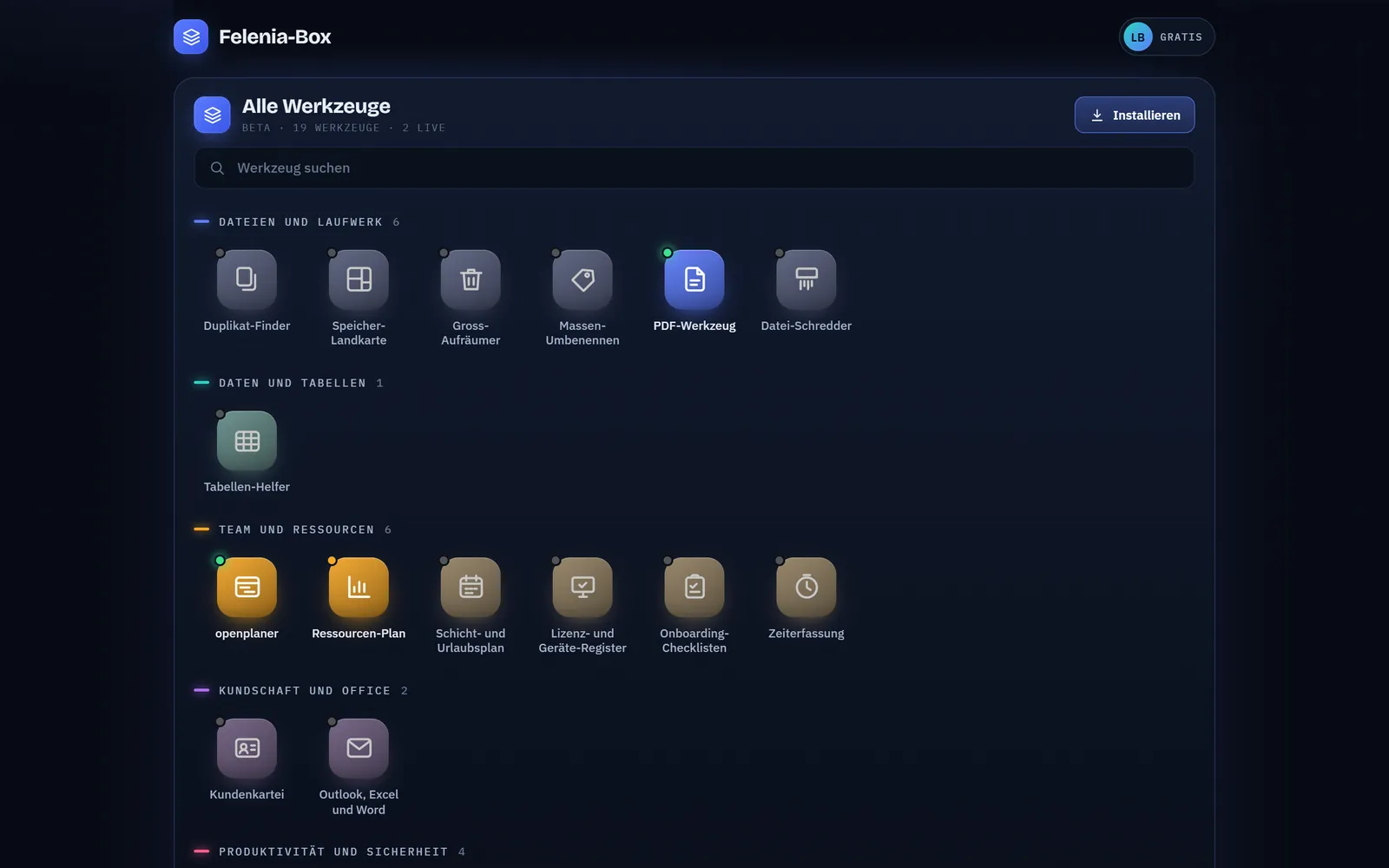Open the Outlook, Excel und Word mail icon
This screenshot has width=1389, height=868.
click(x=359, y=748)
